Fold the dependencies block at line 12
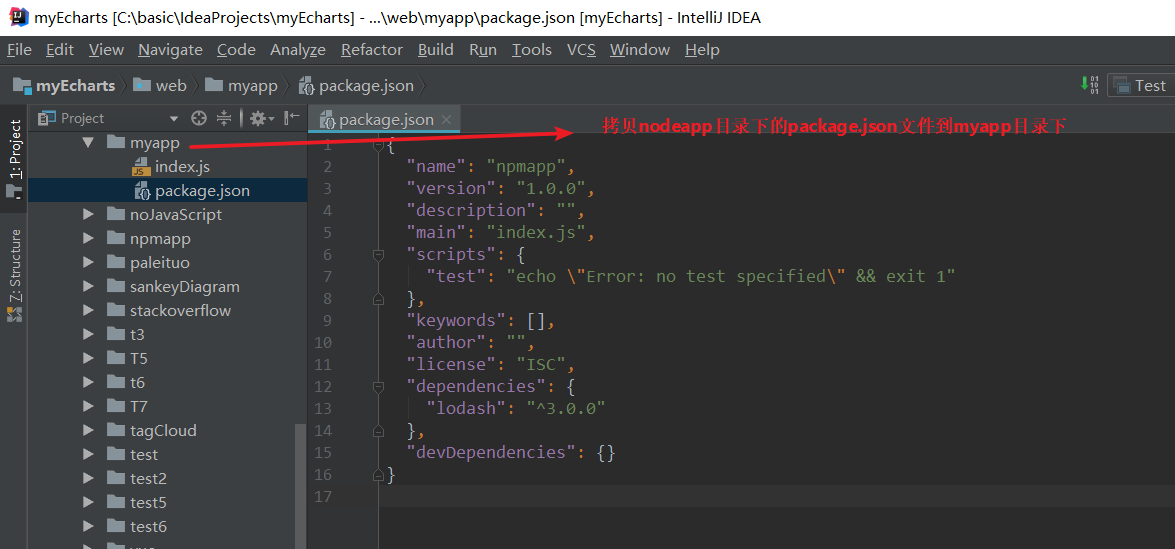This screenshot has height=549, width=1175. tap(378, 387)
